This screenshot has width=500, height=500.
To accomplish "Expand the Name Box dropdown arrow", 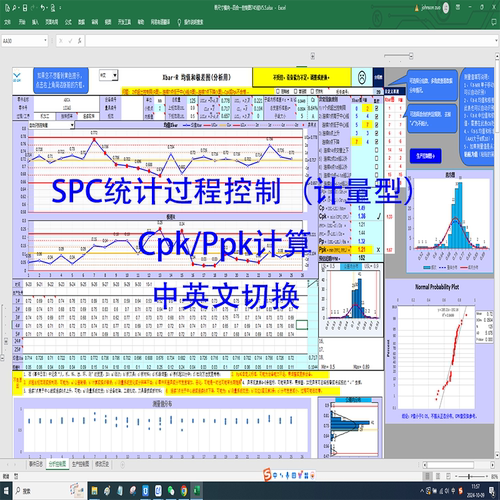I will (x=45, y=41).
